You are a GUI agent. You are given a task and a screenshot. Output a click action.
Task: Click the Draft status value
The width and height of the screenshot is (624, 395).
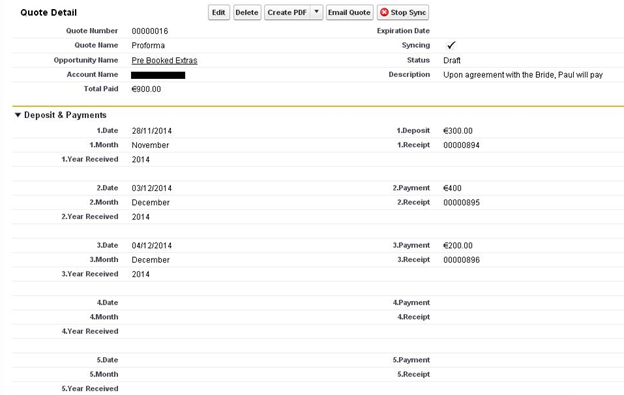pos(452,60)
